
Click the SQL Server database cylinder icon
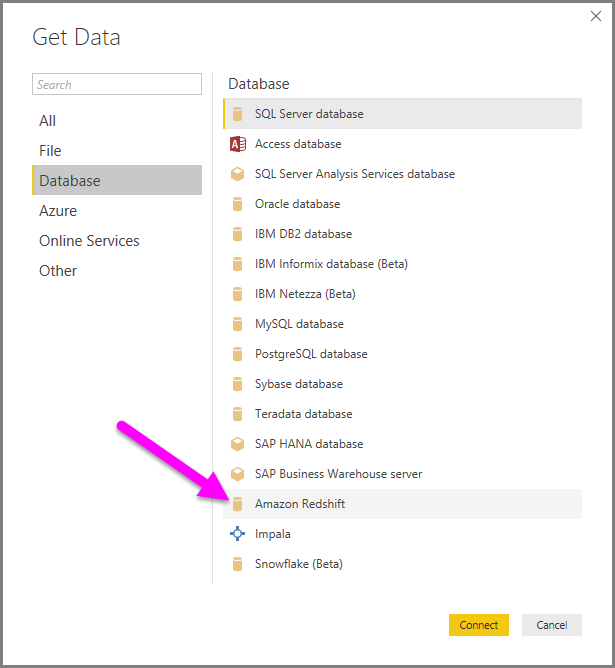[238, 114]
